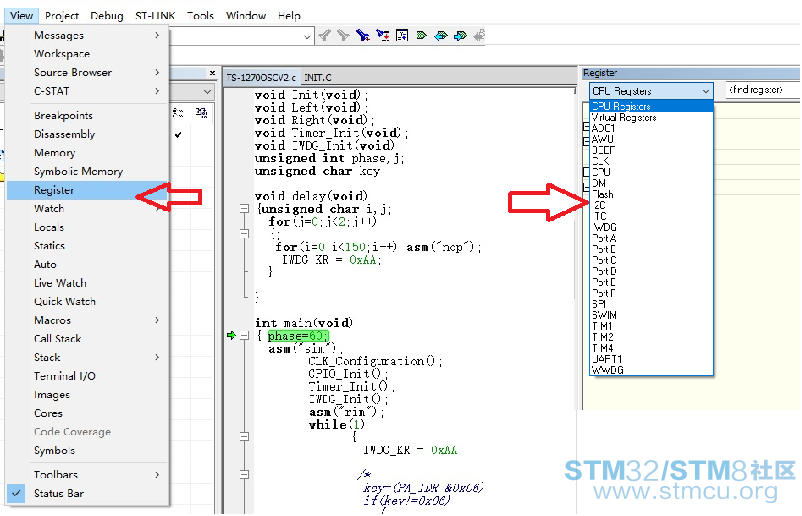Open the Project menu

point(61,15)
